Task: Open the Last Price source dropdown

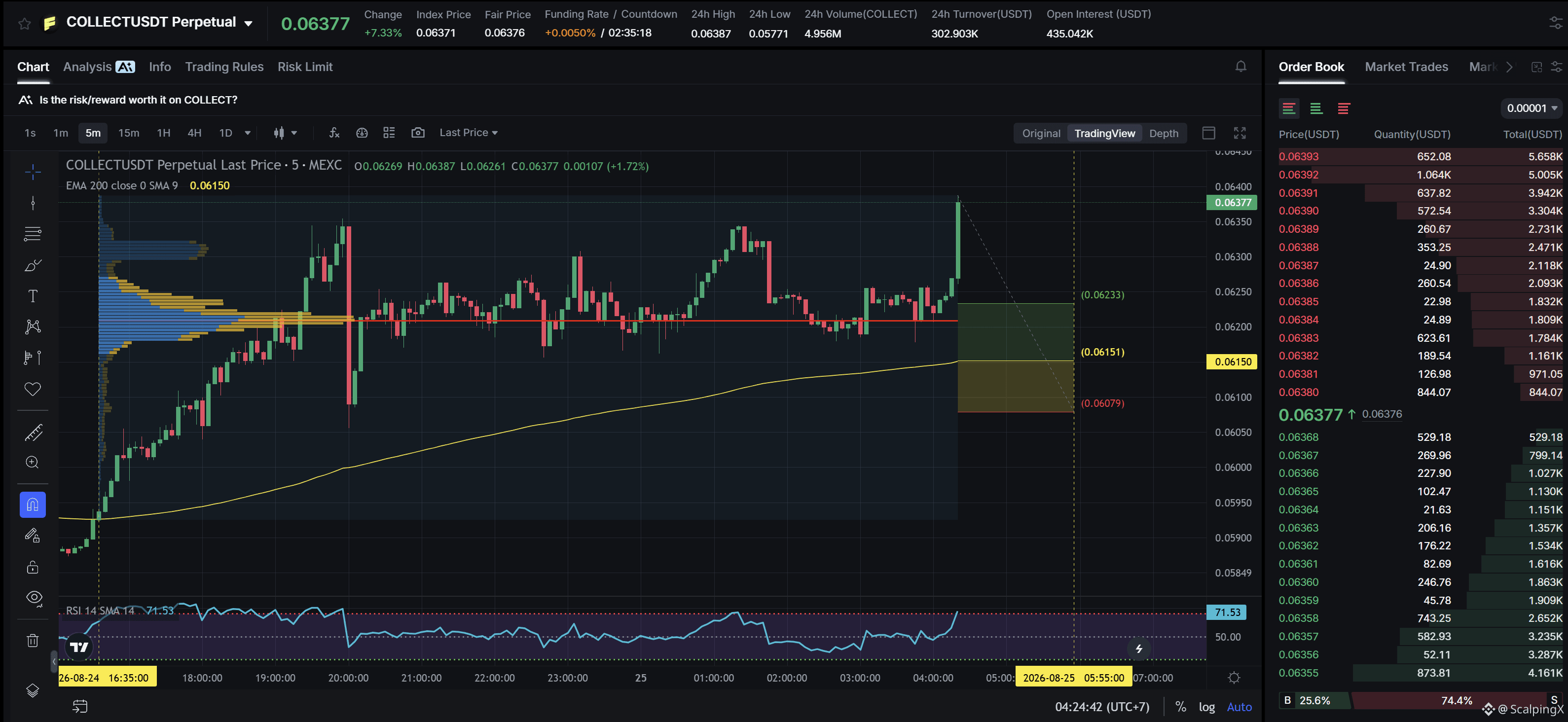Action: (x=468, y=133)
